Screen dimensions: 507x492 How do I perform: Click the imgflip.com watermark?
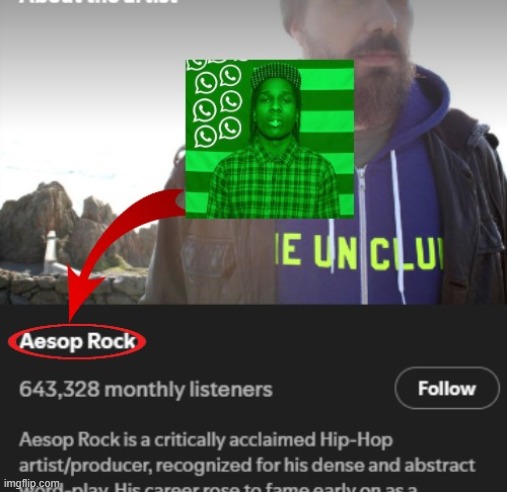pyautogui.click(x=32, y=483)
